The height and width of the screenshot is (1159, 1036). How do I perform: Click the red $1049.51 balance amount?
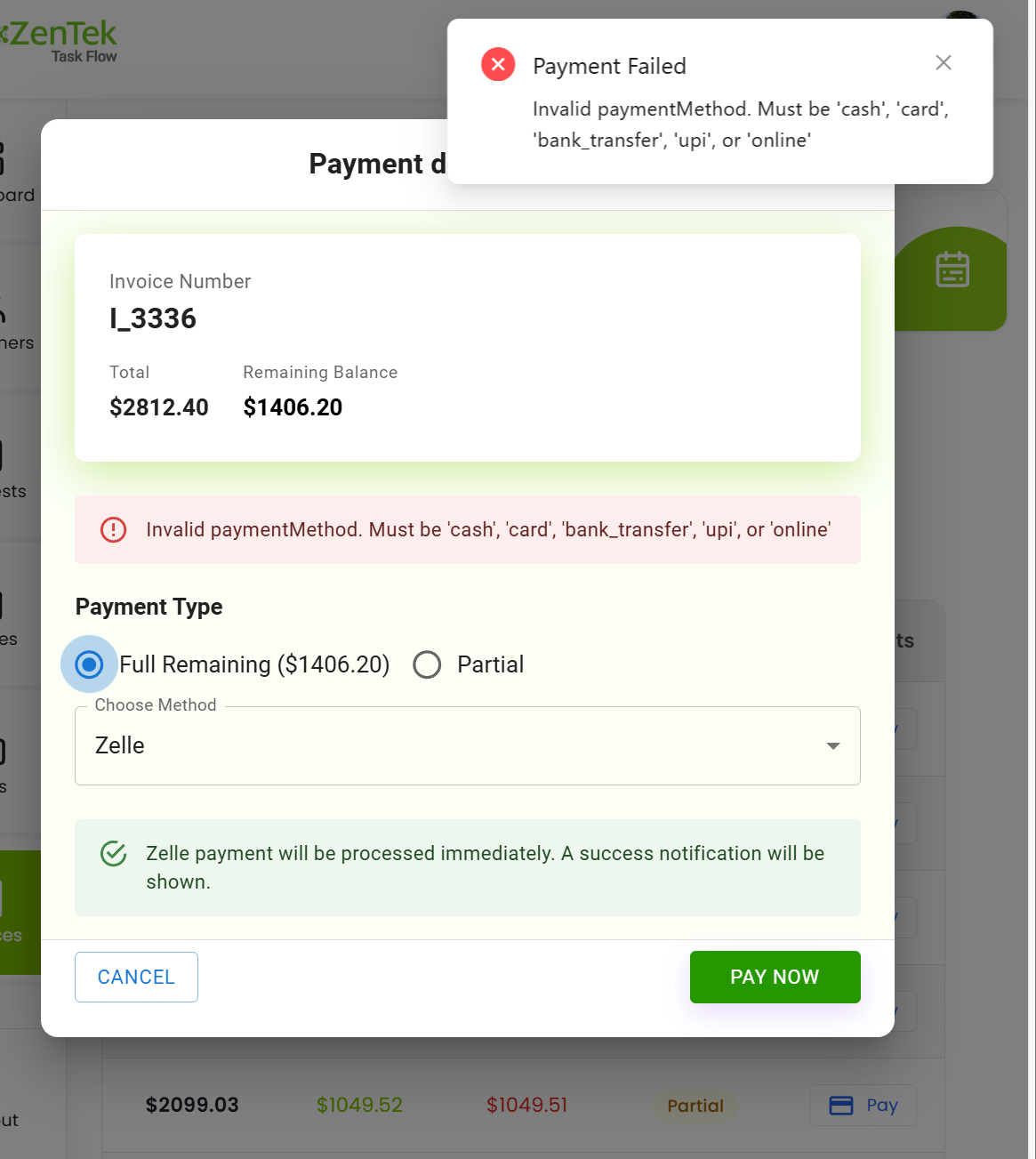point(526,1106)
